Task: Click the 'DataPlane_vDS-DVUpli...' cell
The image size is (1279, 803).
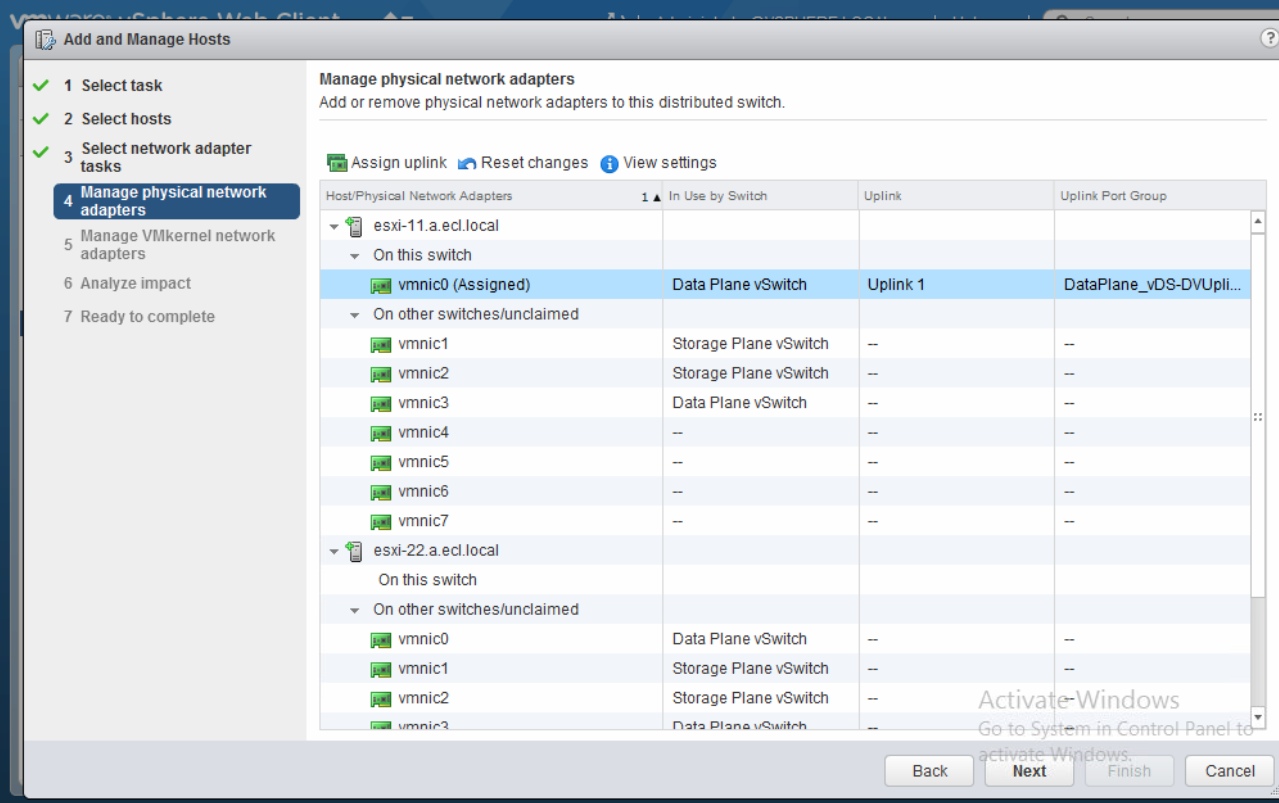Action: pos(1152,285)
